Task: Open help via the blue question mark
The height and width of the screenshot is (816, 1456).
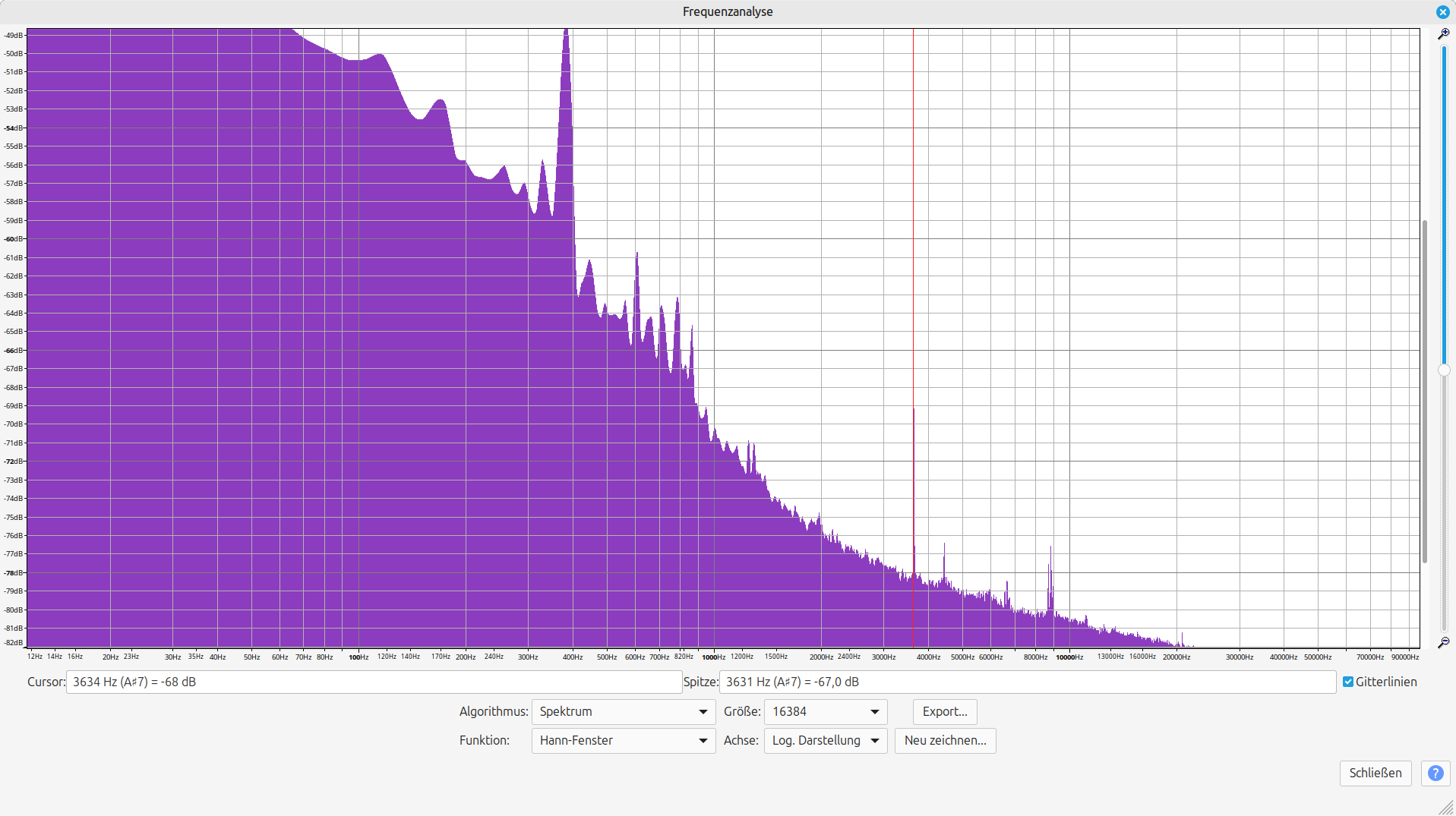Action: [x=1435, y=773]
